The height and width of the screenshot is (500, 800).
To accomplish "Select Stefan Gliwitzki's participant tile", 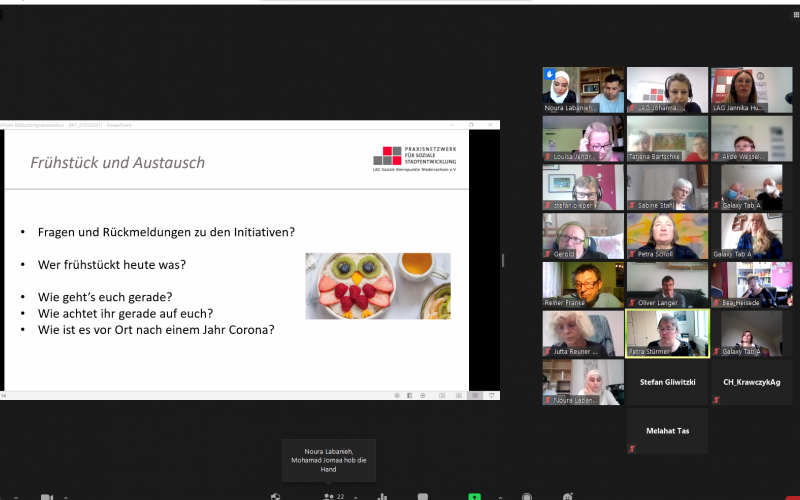I will coord(667,382).
